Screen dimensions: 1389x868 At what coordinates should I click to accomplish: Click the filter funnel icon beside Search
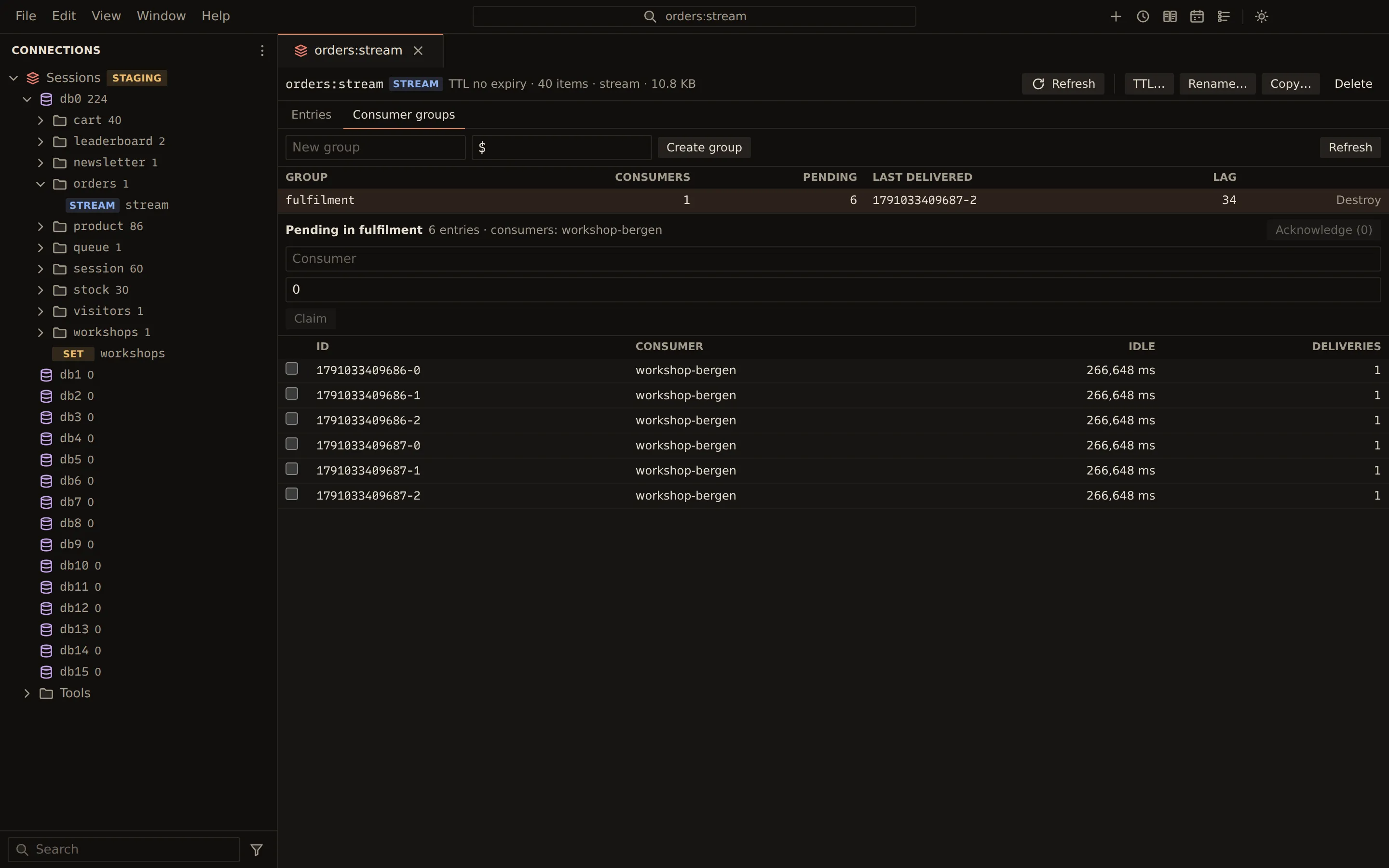[x=257, y=850]
